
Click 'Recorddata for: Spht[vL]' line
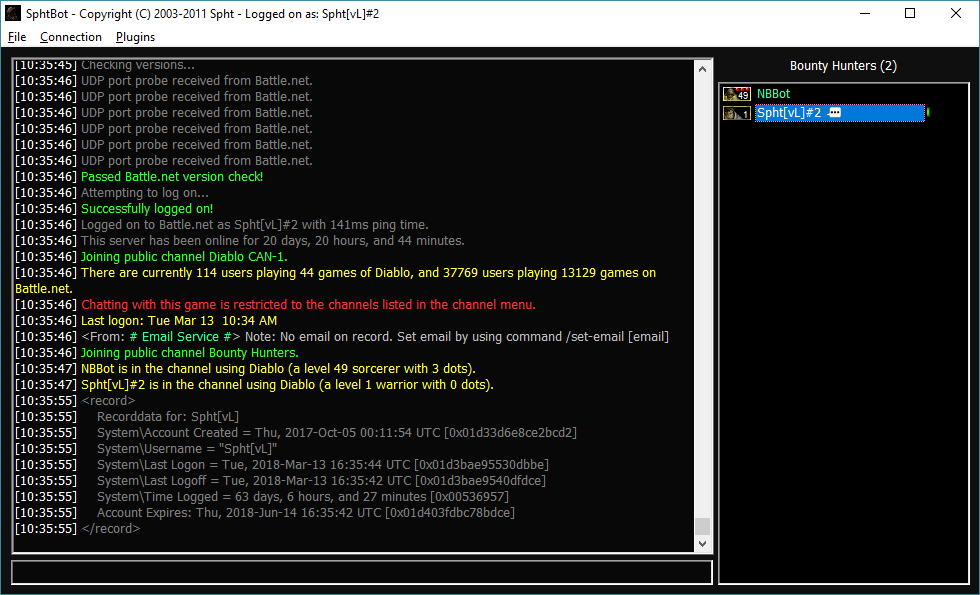(168, 417)
